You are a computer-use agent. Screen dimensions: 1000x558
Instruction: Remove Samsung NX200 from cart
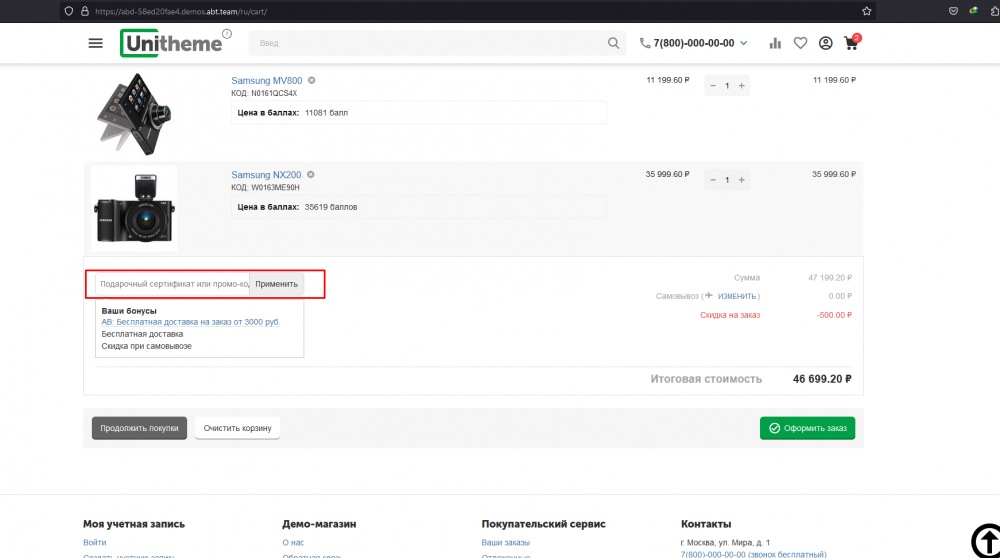tap(311, 174)
